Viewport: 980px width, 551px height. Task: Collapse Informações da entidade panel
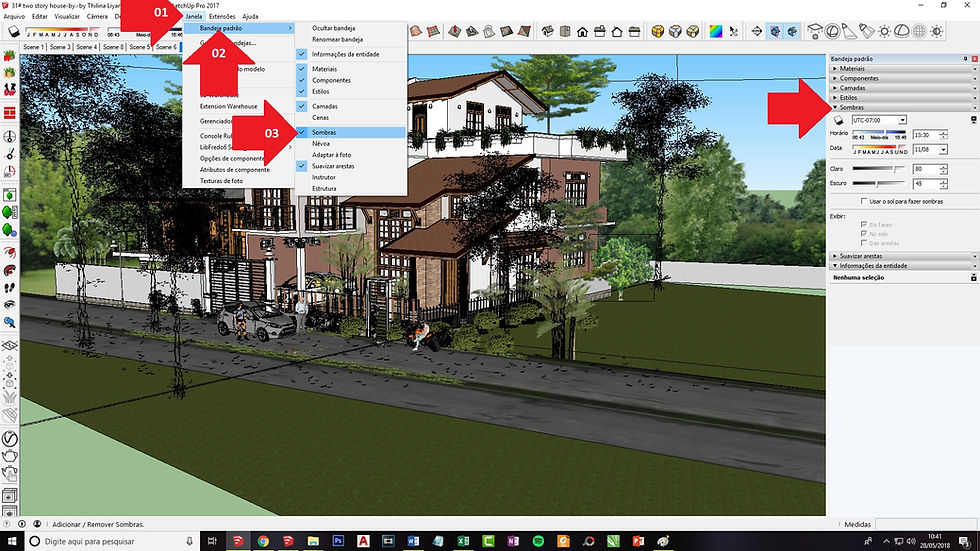(904, 266)
